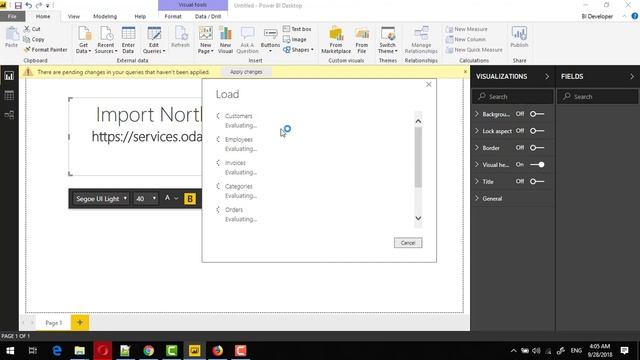The width and height of the screenshot is (640, 360).
Task: Expand the Visual header section
Action: (x=477, y=164)
